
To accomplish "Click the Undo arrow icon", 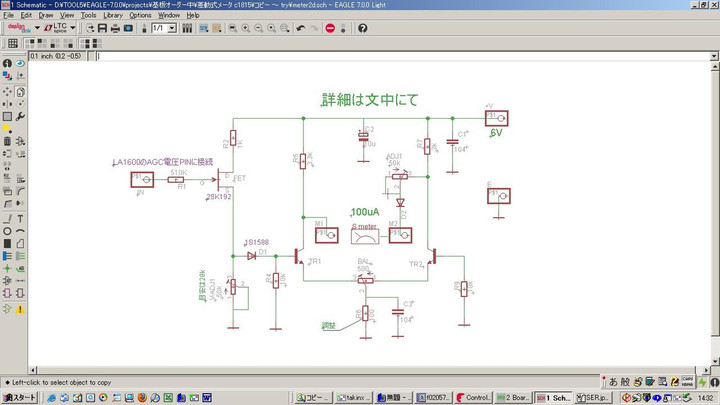I will click(x=301, y=28).
